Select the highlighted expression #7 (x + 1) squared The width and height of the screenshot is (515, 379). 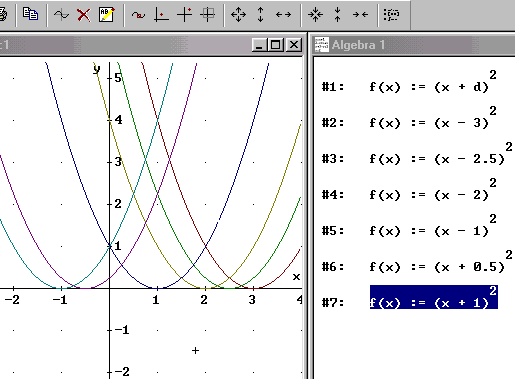tap(434, 297)
